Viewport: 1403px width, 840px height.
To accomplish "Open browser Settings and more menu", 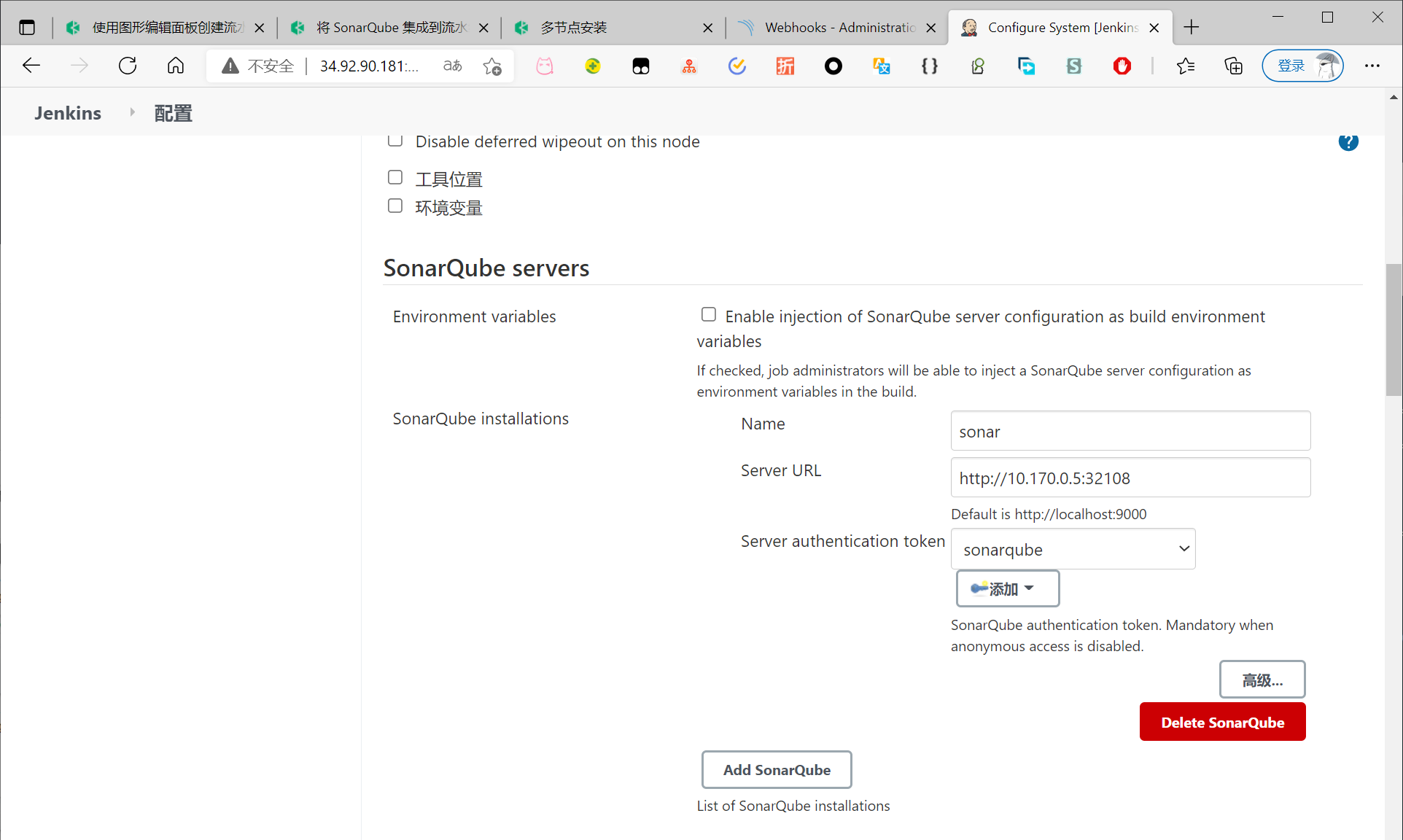I will pyautogui.click(x=1372, y=66).
